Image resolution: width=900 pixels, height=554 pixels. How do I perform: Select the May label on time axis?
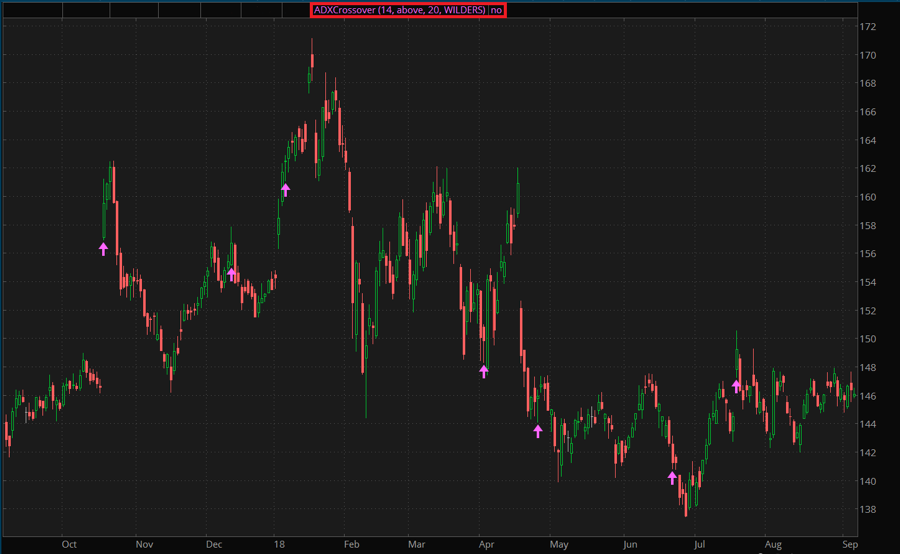click(x=559, y=545)
